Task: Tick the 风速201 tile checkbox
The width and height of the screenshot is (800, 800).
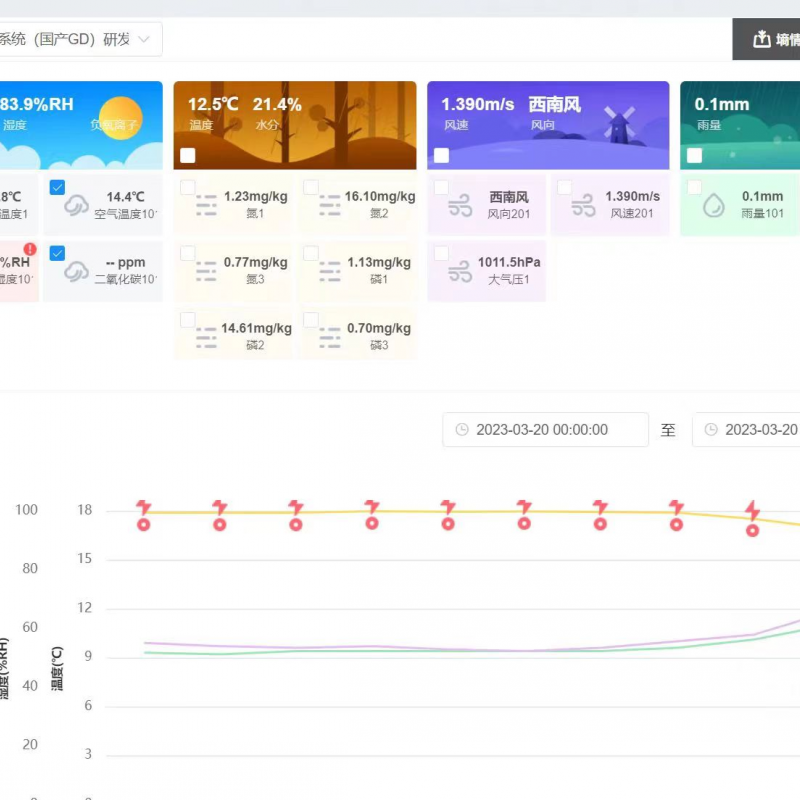Action: (x=564, y=187)
